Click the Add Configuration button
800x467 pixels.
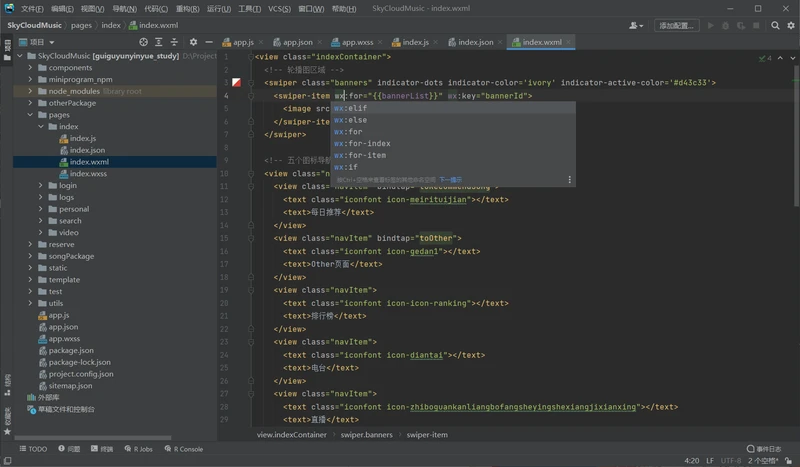coord(676,25)
